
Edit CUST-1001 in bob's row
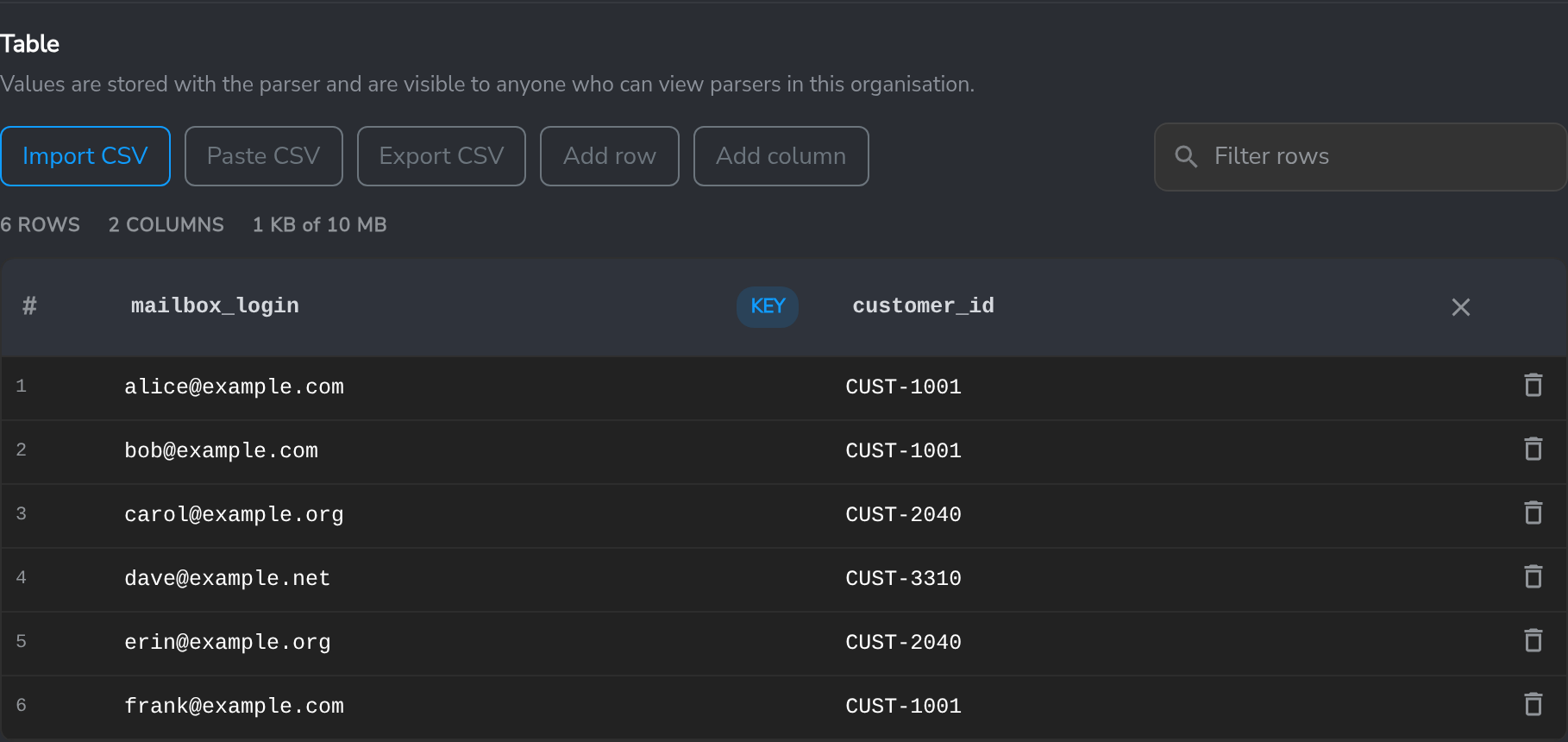click(x=903, y=450)
